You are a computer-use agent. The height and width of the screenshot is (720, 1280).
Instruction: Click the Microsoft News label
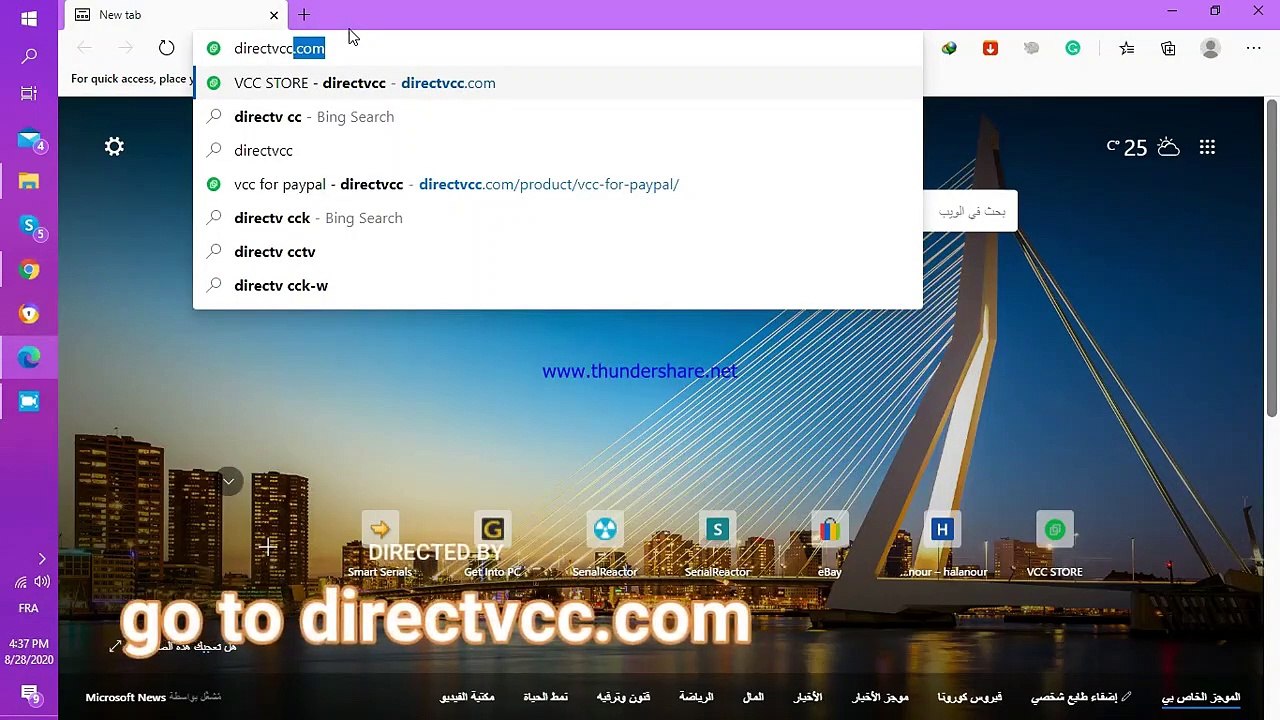click(125, 697)
